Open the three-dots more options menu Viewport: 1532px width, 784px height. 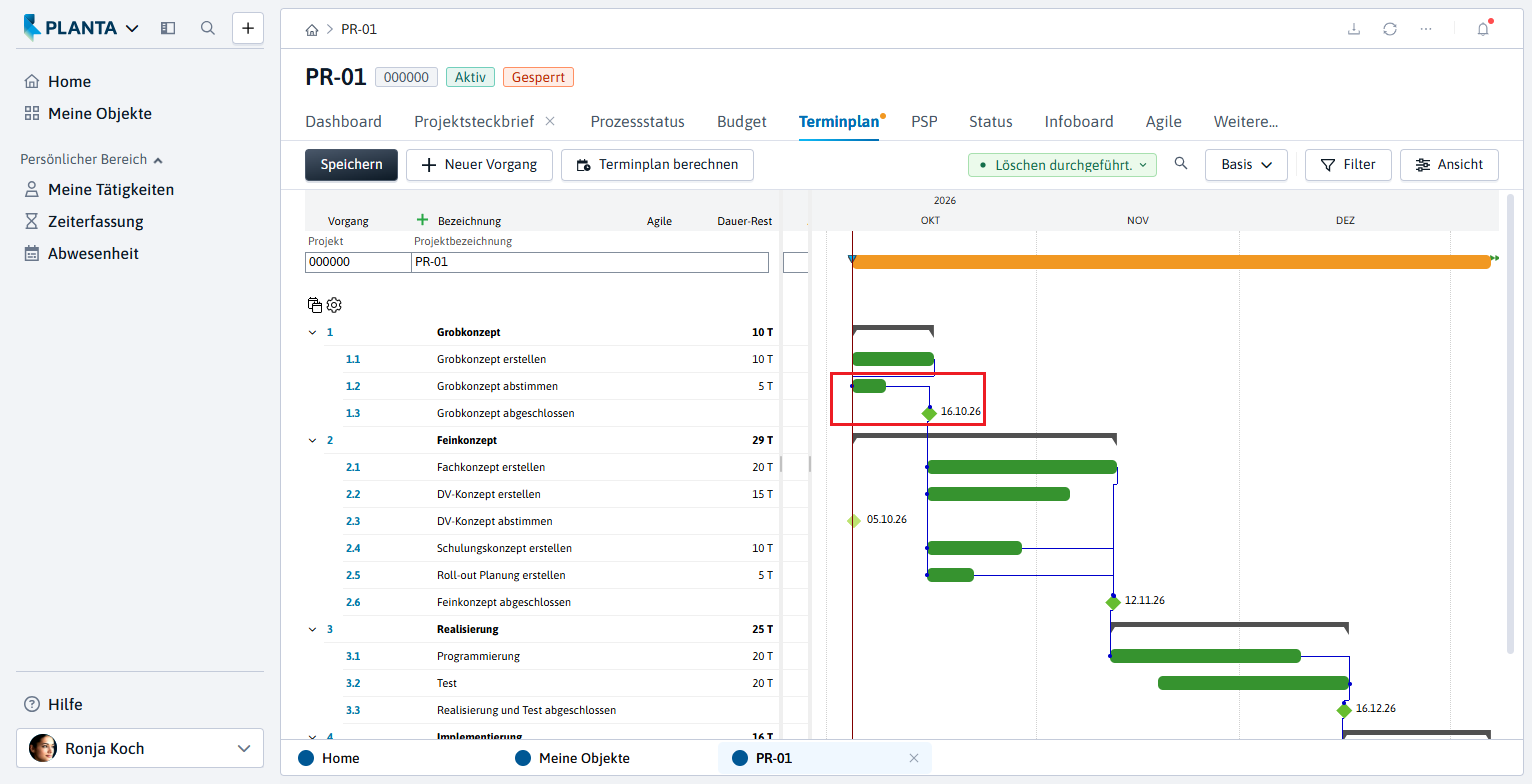click(x=1426, y=29)
